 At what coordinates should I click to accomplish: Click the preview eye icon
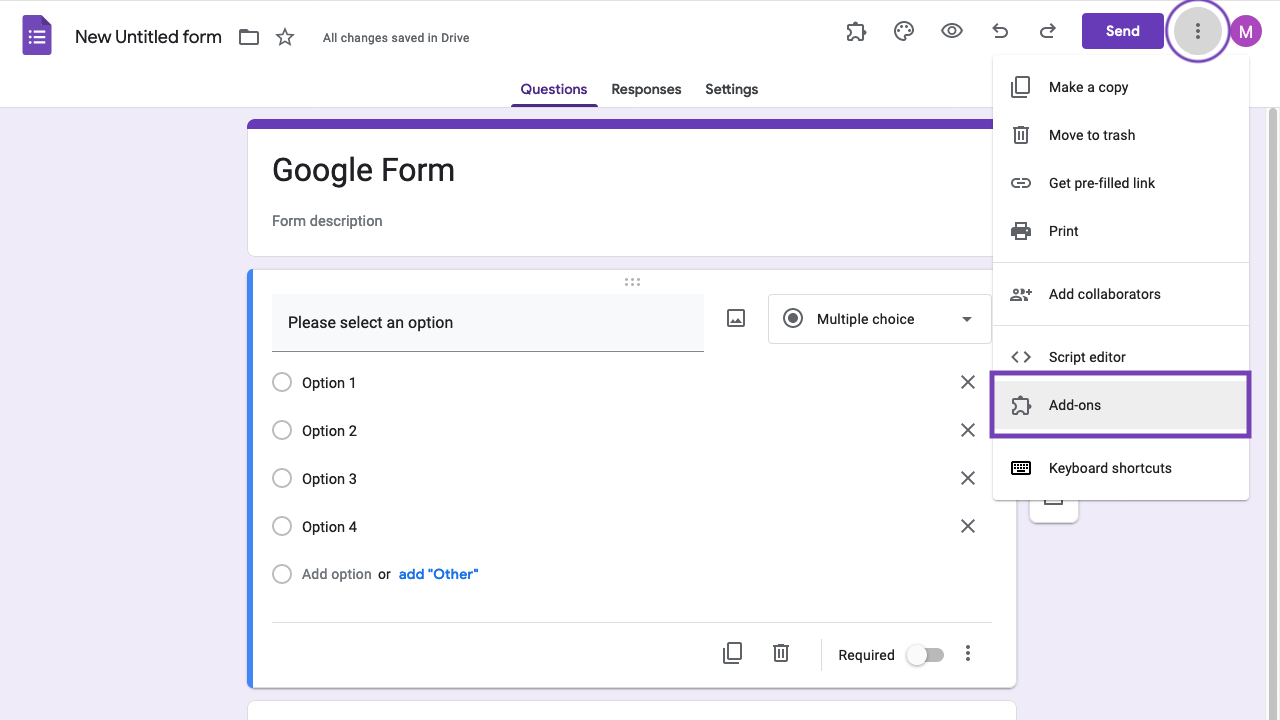click(952, 31)
